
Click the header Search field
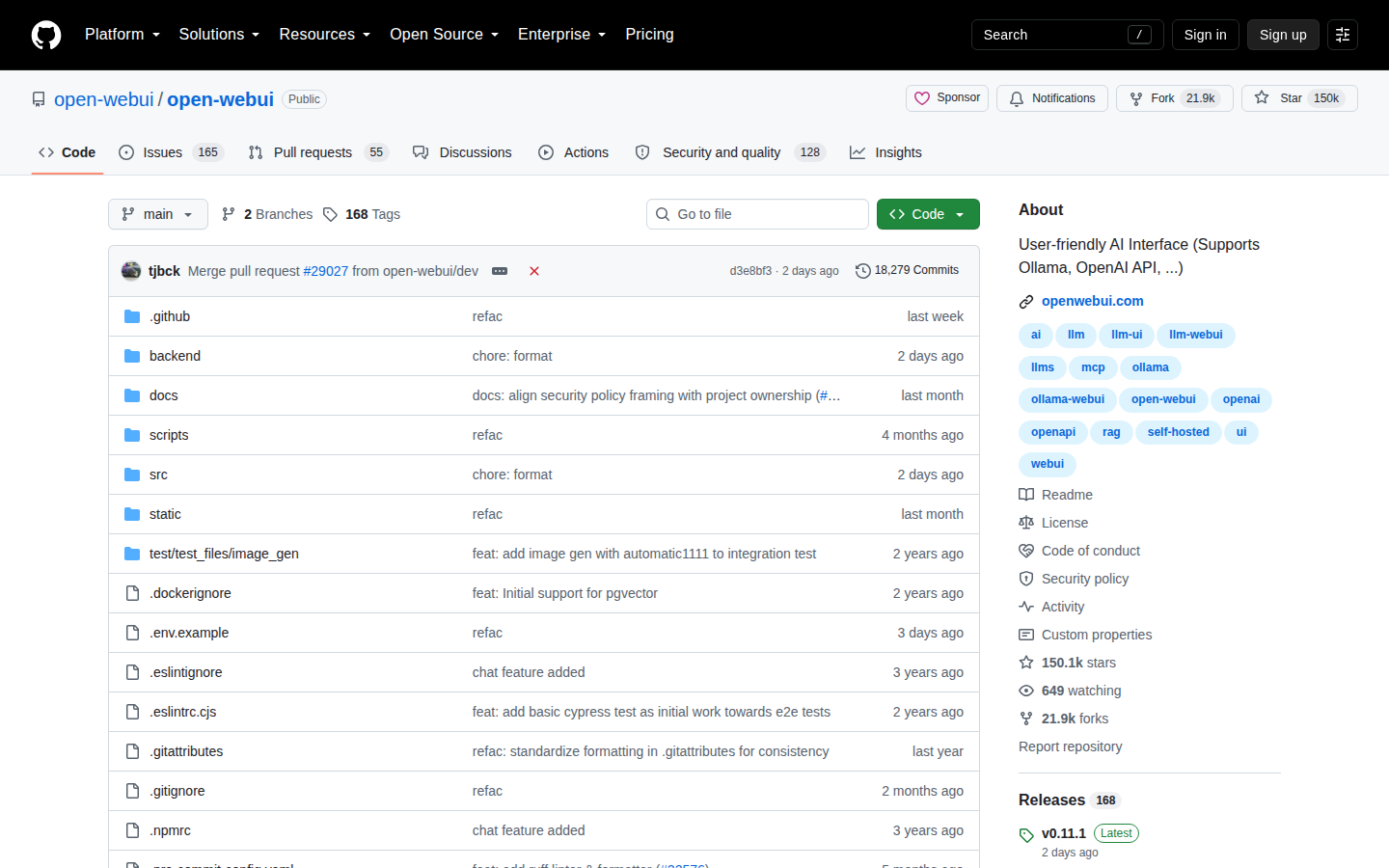point(1068,35)
